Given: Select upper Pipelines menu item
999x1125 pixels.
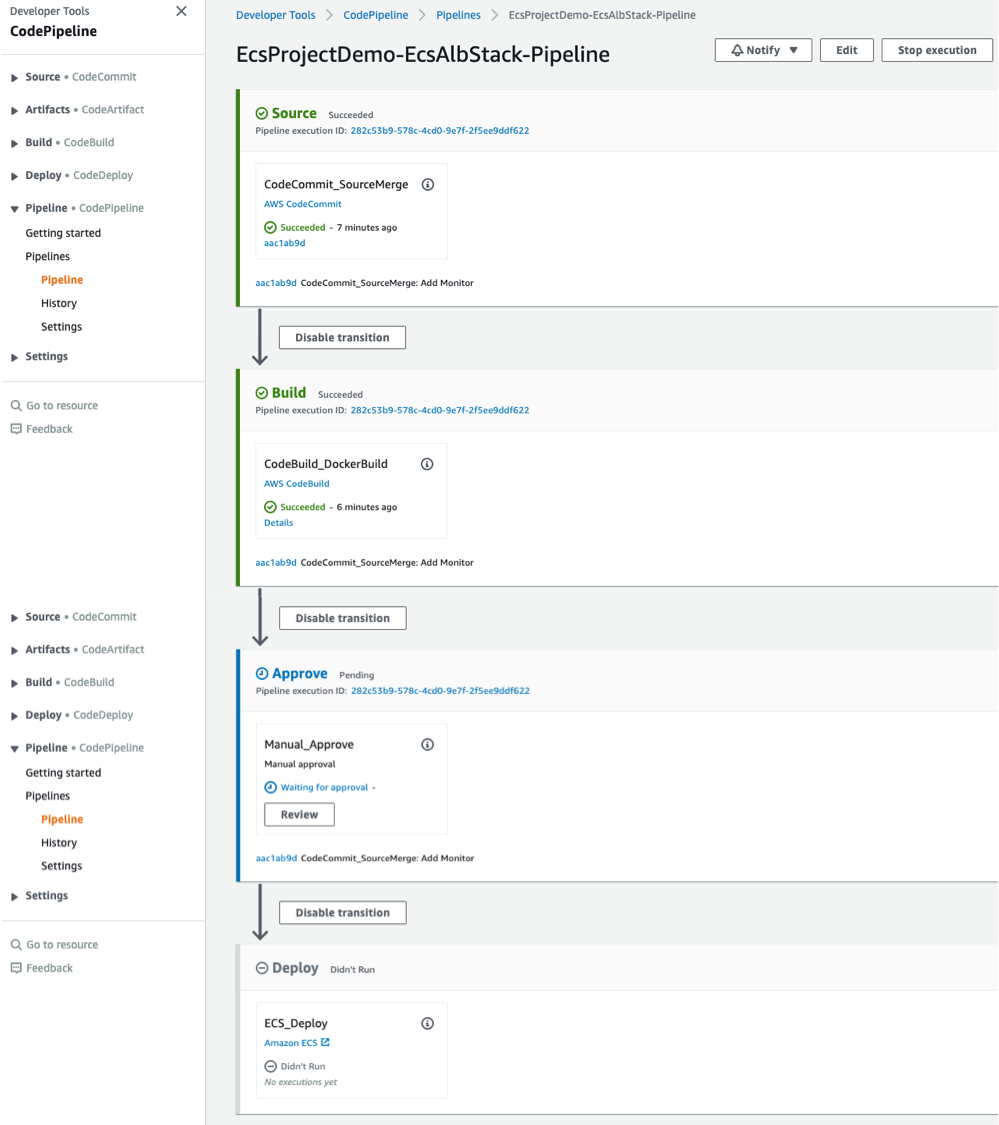Looking at the screenshot, I should [x=47, y=256].
